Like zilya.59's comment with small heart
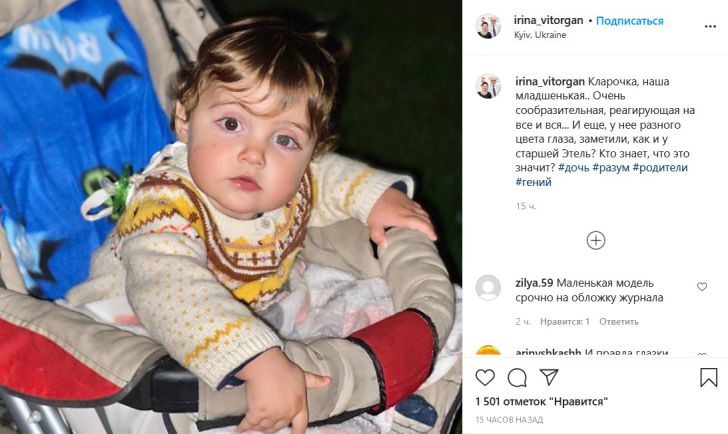The height and width of the screenshot is (434, 728). pos(702,287)
